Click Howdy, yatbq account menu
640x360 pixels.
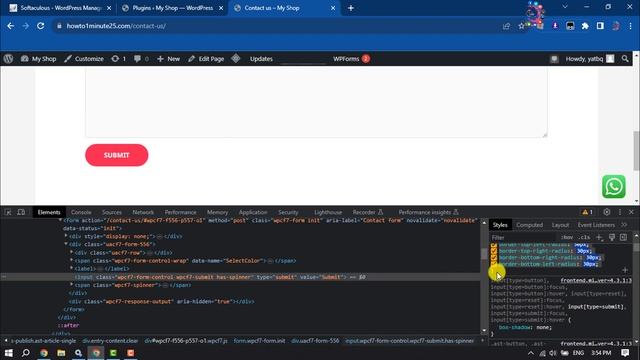click(589, 59)
